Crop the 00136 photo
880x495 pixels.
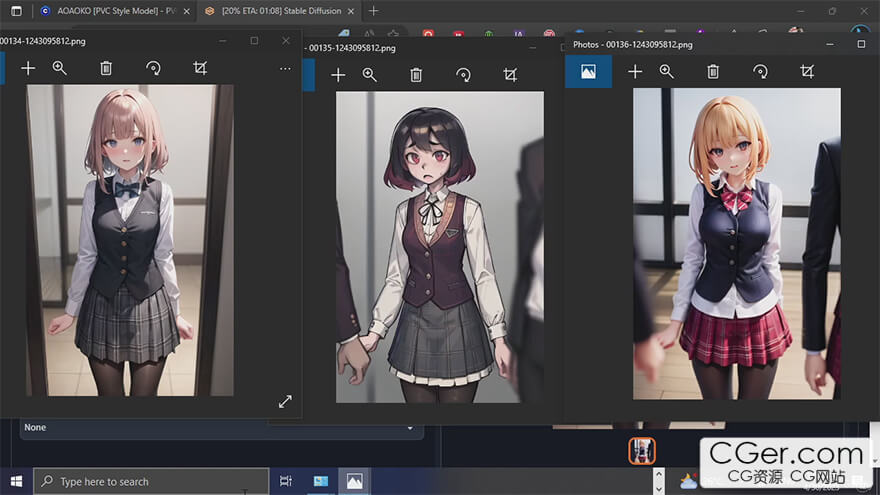click(x=807, y=71)
